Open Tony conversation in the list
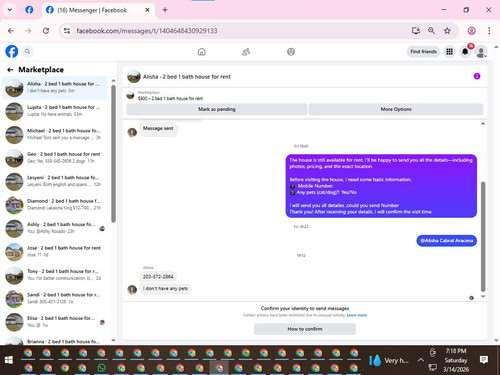500x375 pixels. click(x=55, y=275)
